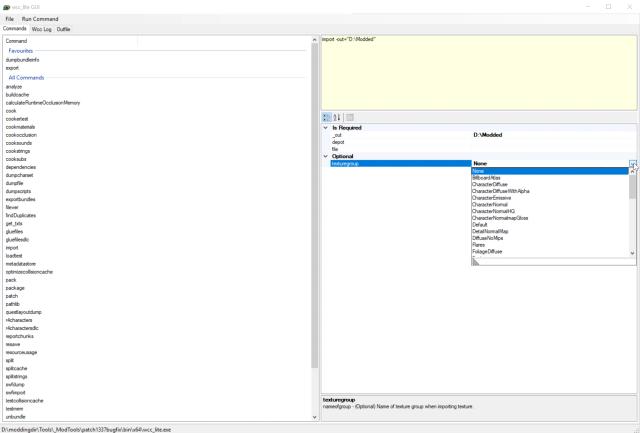
Task: Select the exportbundles command
Action: coord(20,200)
